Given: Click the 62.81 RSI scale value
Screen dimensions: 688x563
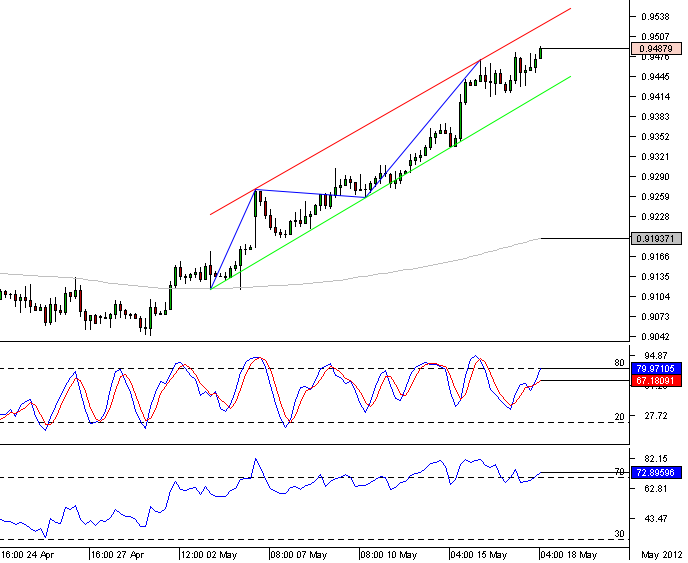Looking at the screenshot, I should click(x=656, y=488).
